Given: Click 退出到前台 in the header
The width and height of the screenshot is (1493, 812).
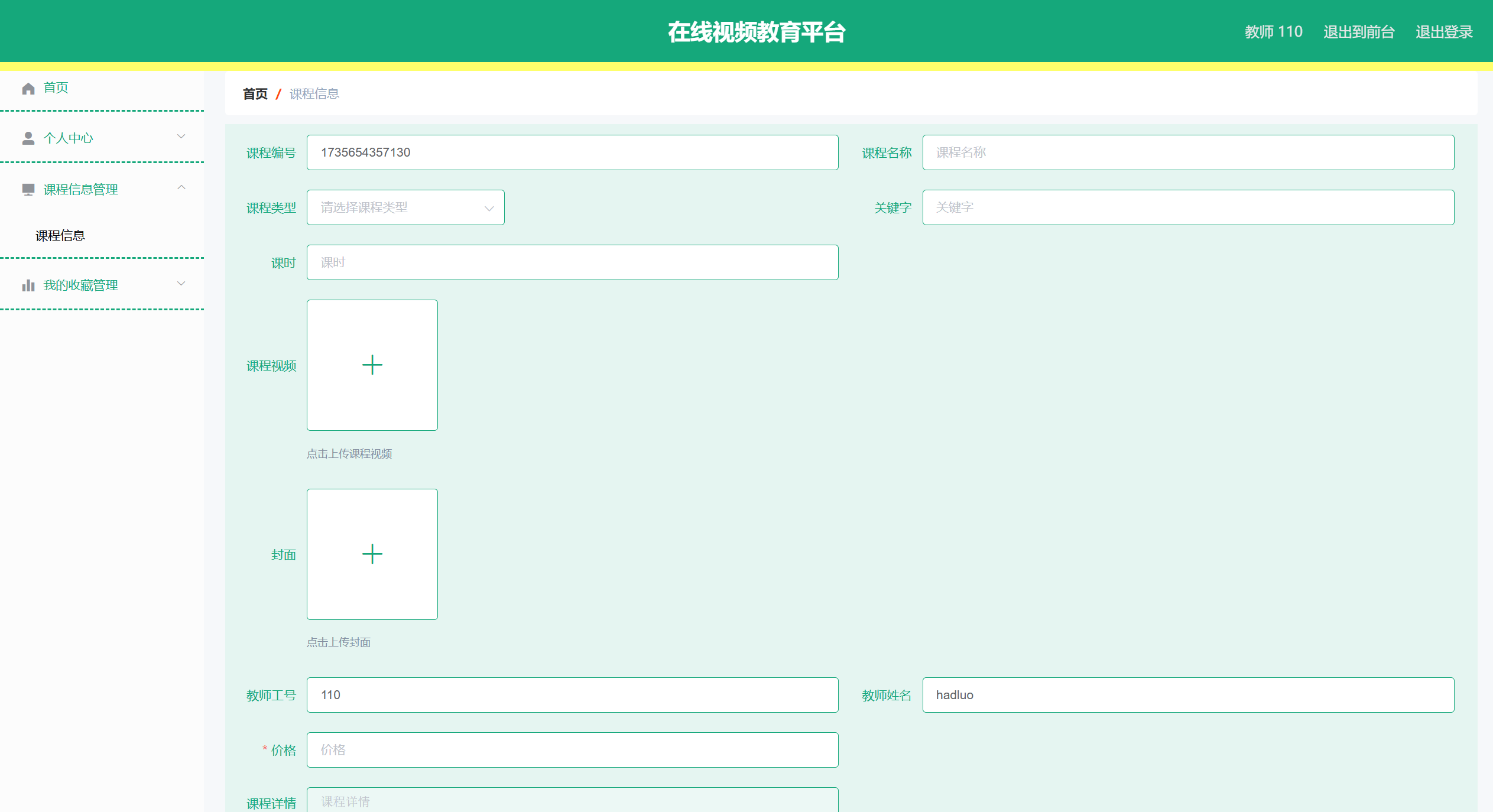Looking at the screenshot, I should [x=1358, y=32].
